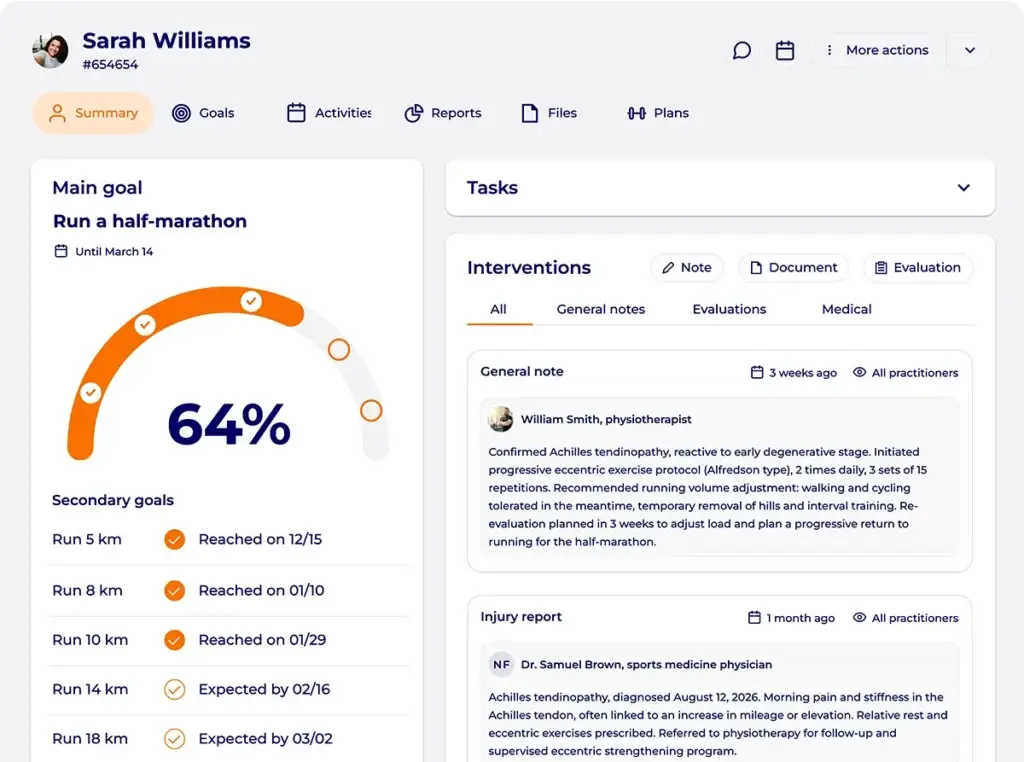Viewport: 1024px width, 762px height.
Task: Switch to the Goals tab
Action: (203, 113)
